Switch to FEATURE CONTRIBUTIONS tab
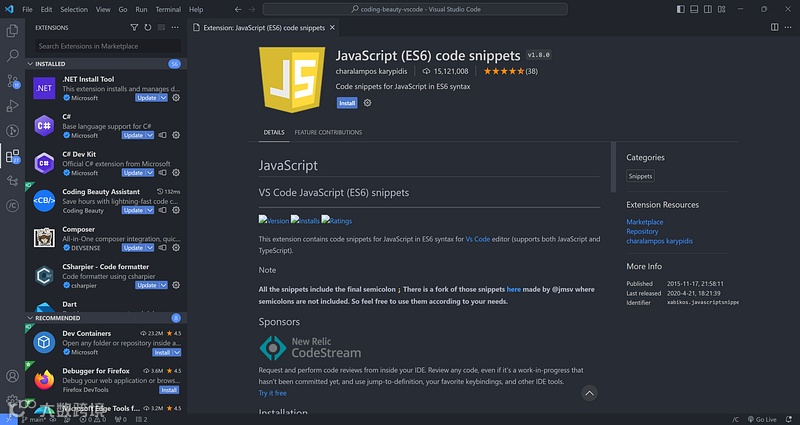This screenshot has height=425, width=800. (328, 132)
